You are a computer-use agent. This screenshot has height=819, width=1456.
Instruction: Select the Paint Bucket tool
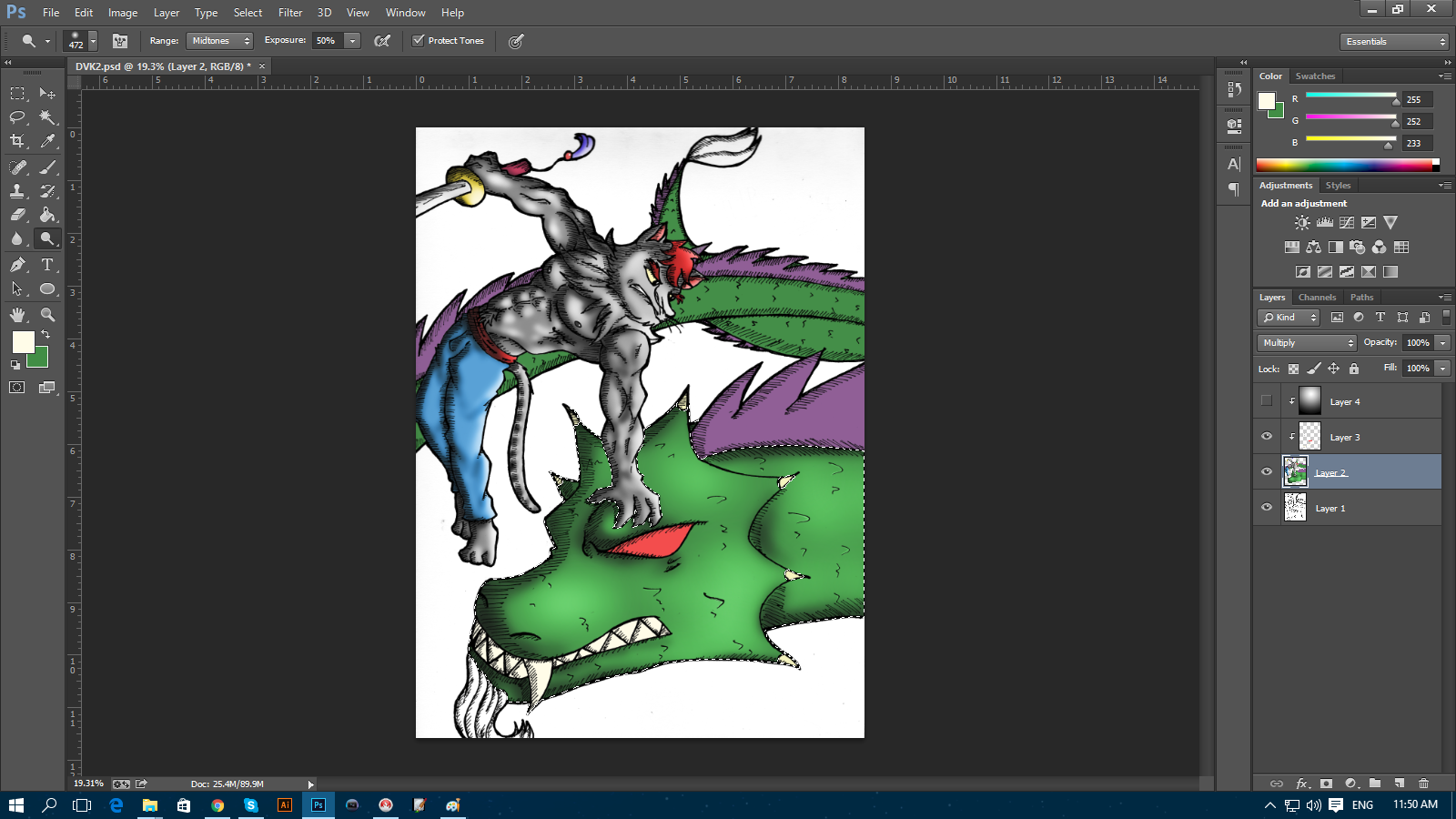pos(47,215)
